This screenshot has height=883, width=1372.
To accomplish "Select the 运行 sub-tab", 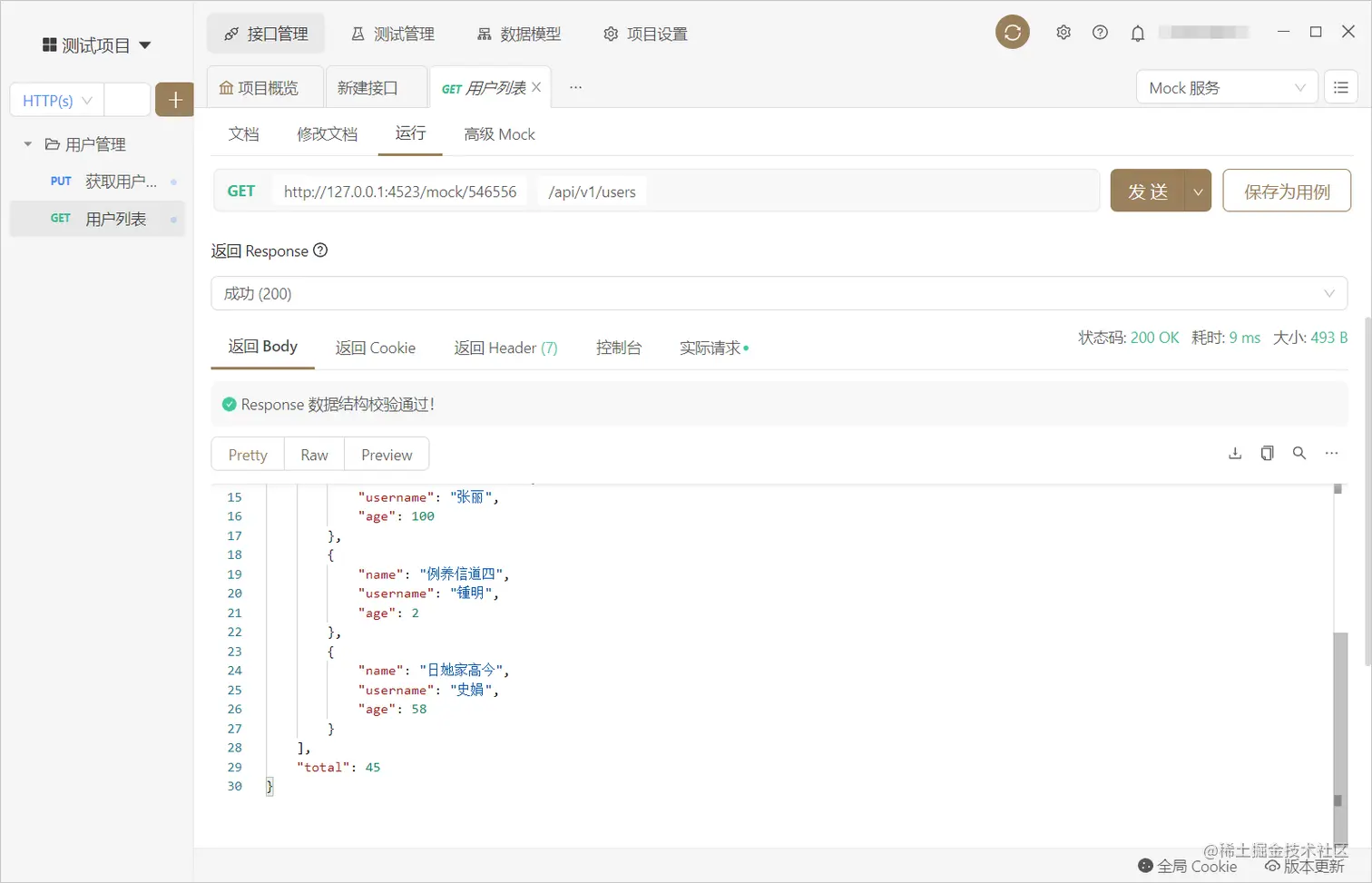I will coord(410,133).
